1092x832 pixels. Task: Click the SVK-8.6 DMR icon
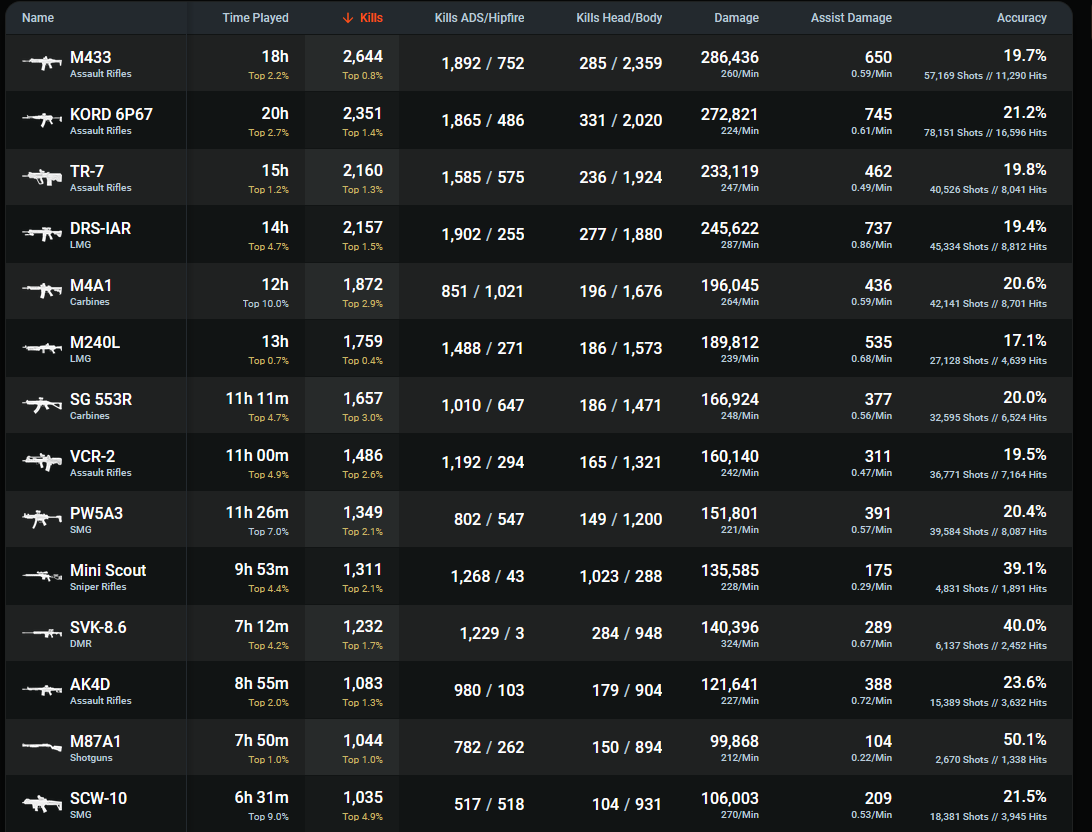coord(42,634)
